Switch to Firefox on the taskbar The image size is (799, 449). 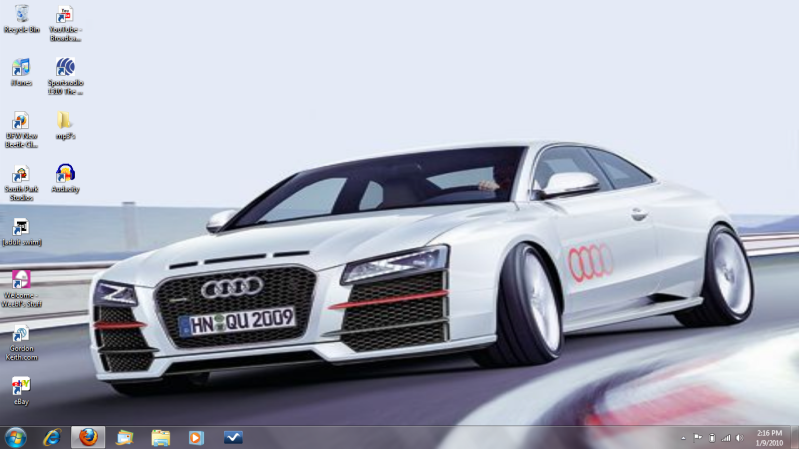pyautogui.click(x=88, y=437)
